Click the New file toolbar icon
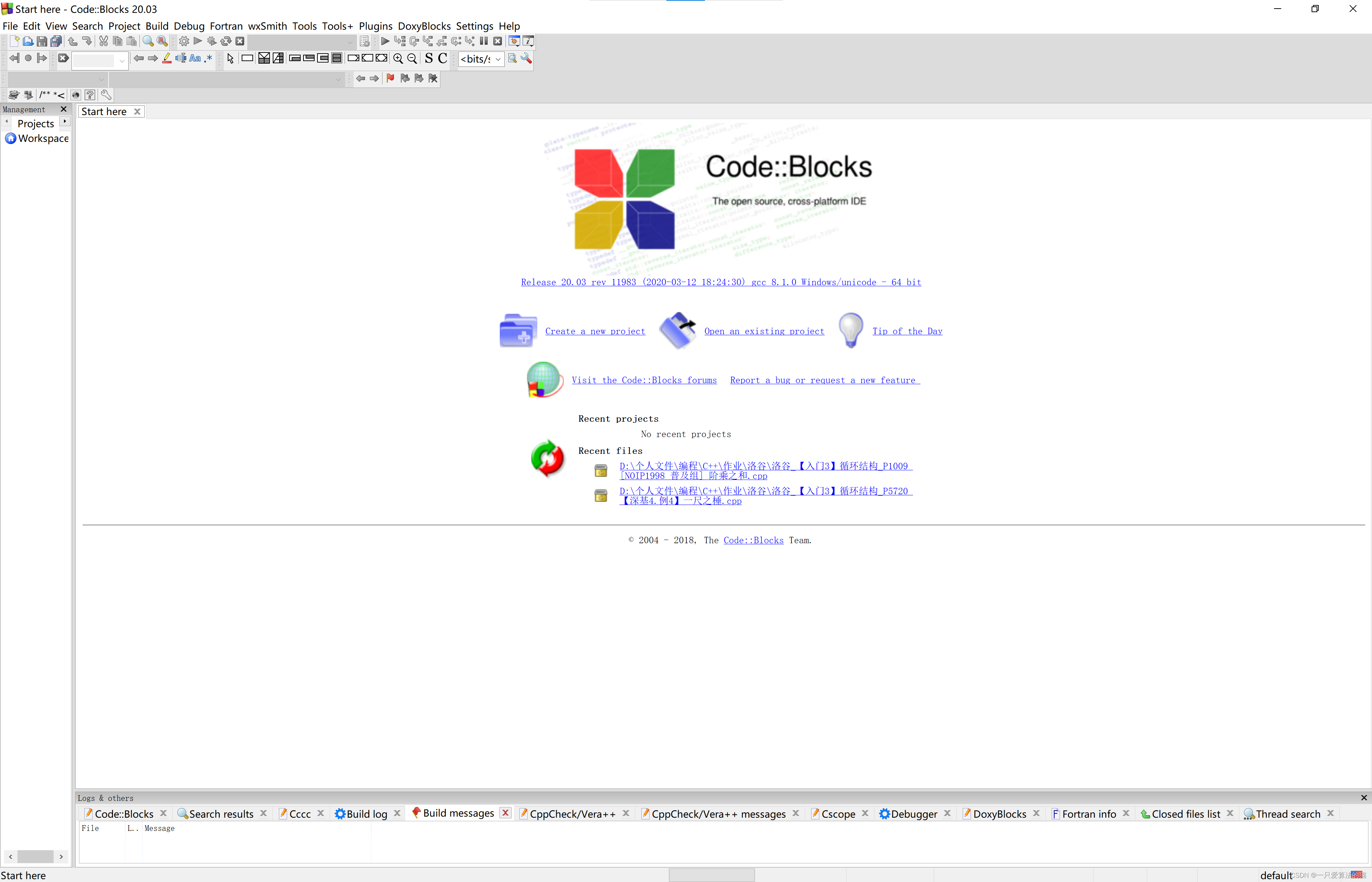 click(x=14, y=41)
